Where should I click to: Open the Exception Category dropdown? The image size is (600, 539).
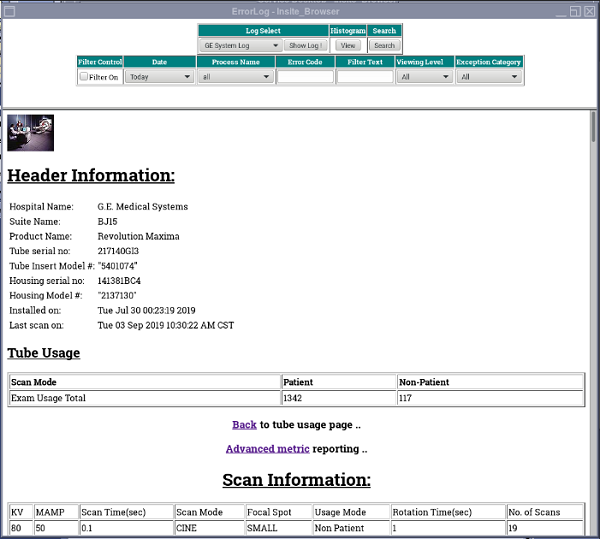coord(488,77)
